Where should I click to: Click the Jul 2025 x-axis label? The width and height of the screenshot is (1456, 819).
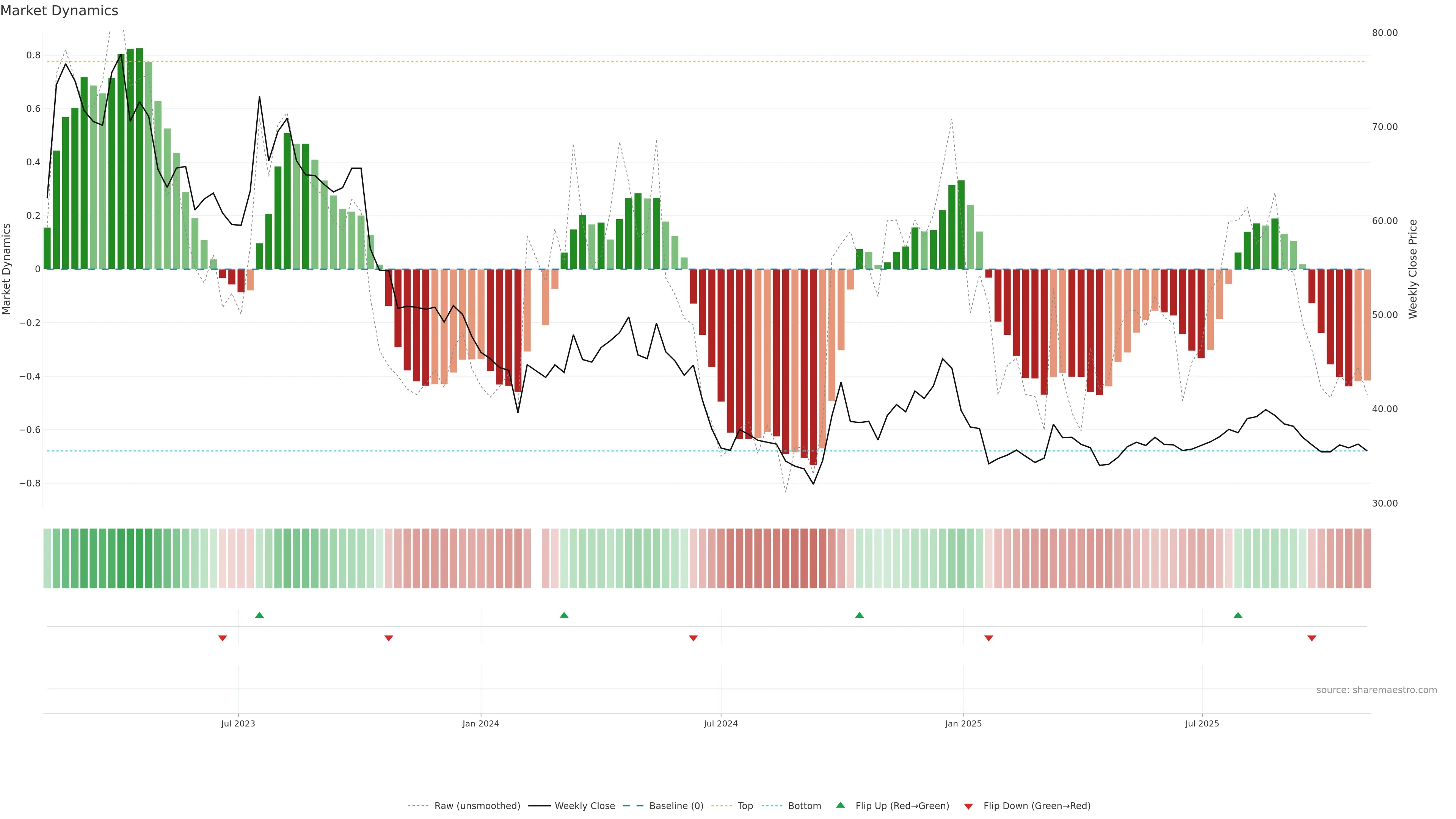point(1202,723)
